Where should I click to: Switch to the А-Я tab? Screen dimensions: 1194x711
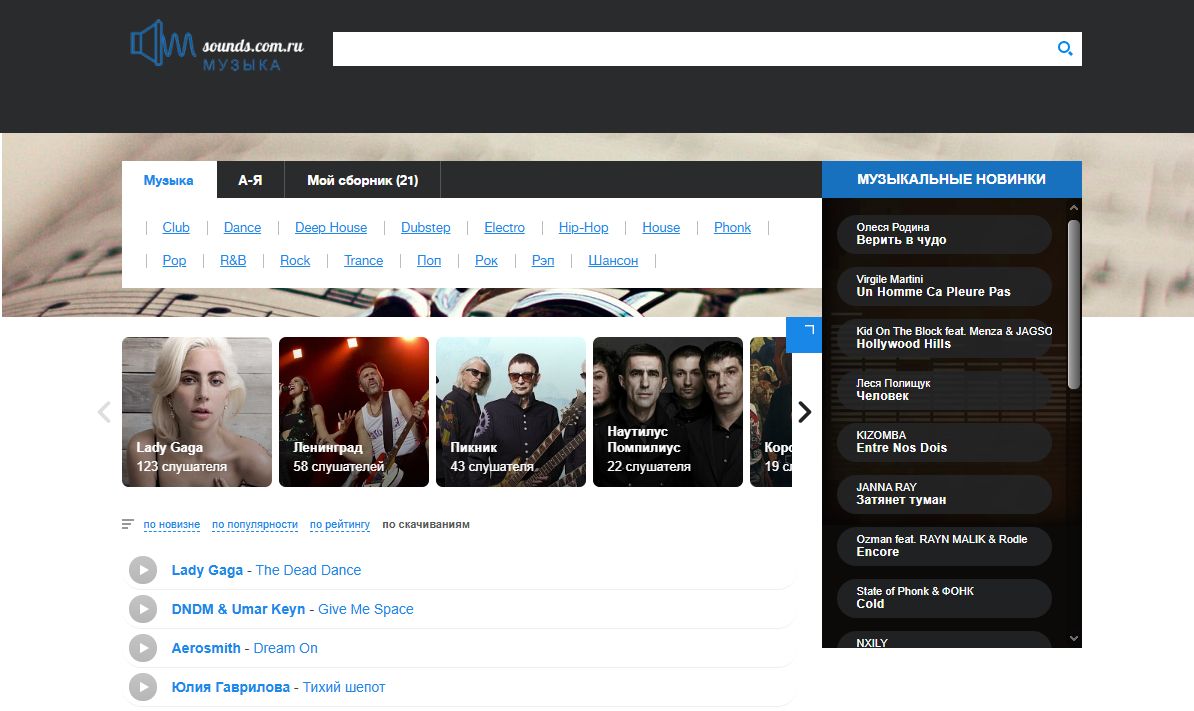click(x=250, y=180)
